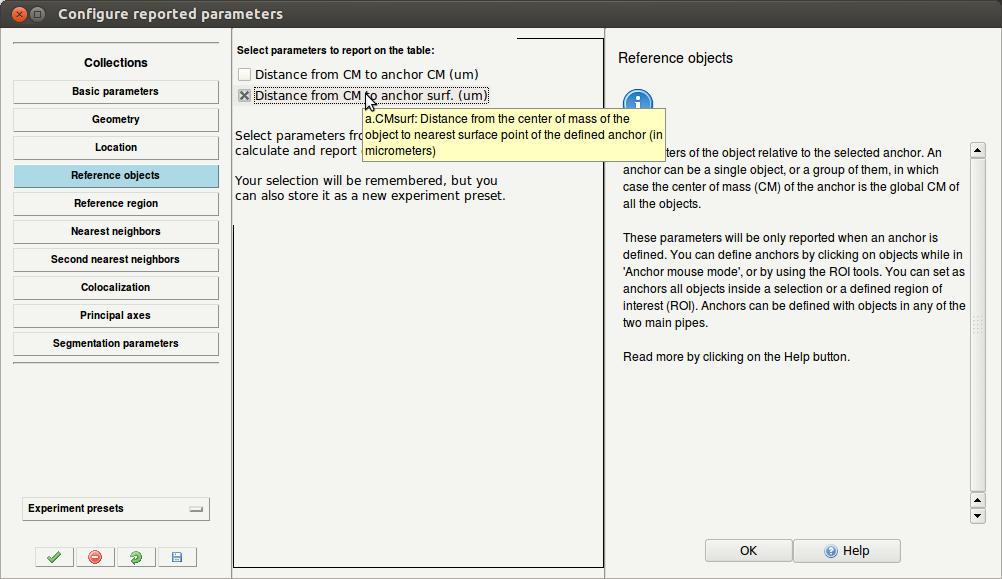The height and width of the screenshot is (579, 1002).
Task: Switch to the Geometry collection
Action: coord(116,120)
